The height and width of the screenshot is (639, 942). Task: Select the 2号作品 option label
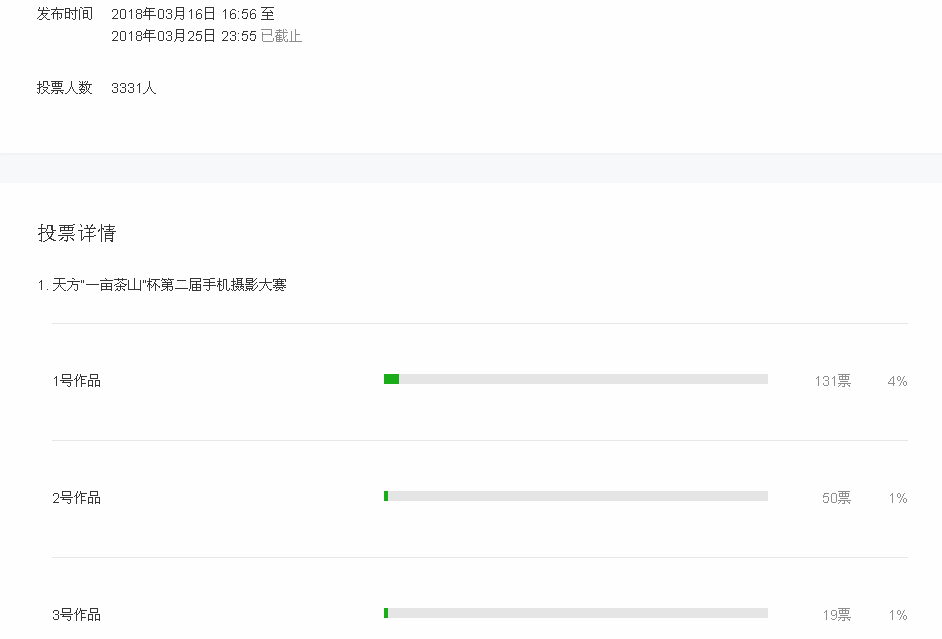click(x=77, y=498)
